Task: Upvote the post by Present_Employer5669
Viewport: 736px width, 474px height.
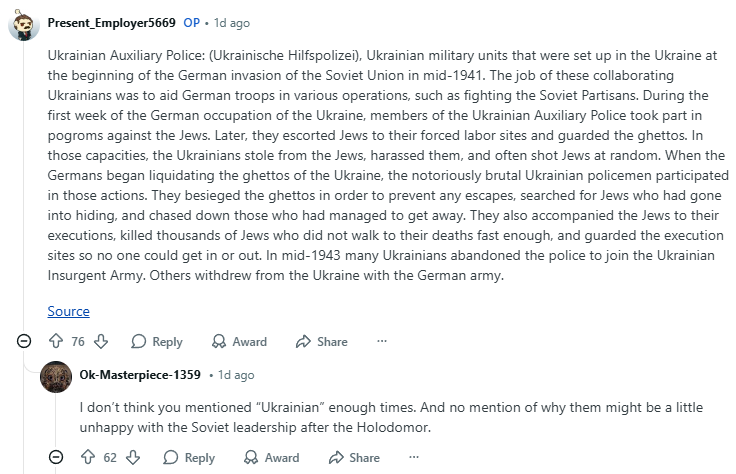Action: pyautogui.click(x=55, y=341)
